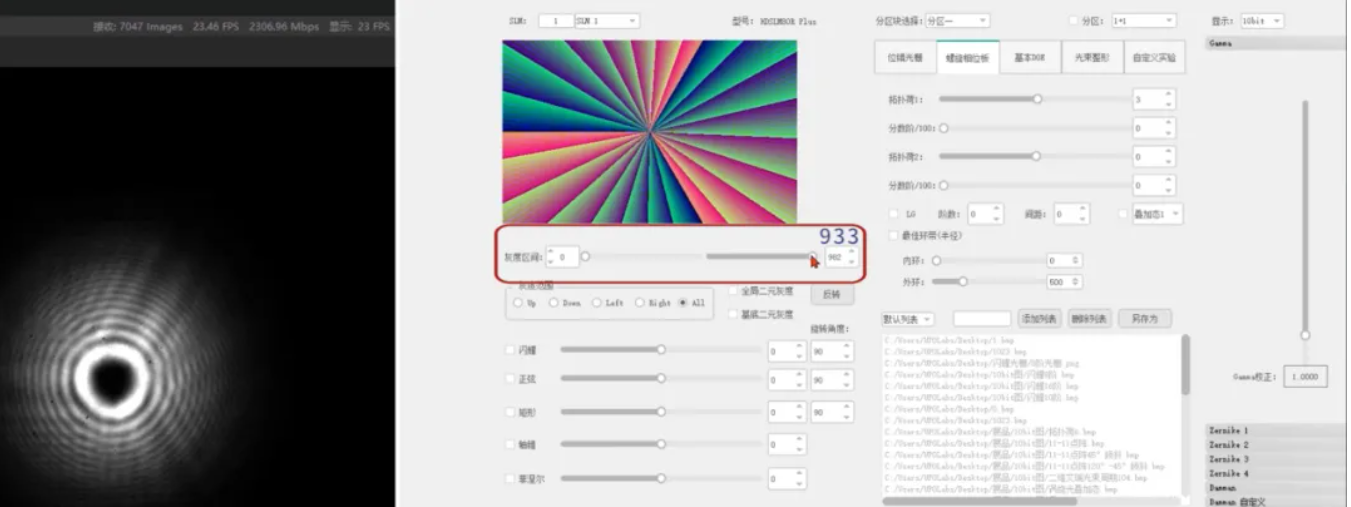Click the 闪耀 row slider handle
This screenshot has width=1351, height=507.
(x=661, y=349)
